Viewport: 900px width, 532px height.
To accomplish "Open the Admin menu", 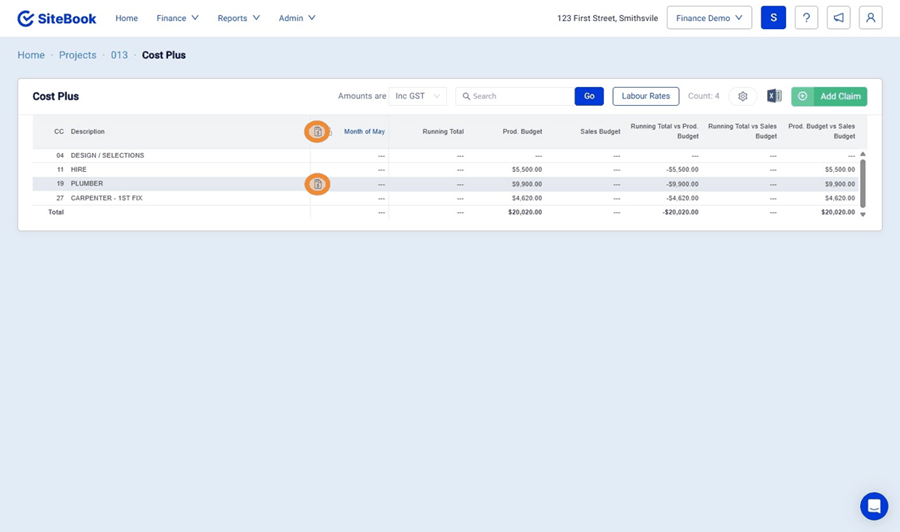I will point(297,18).
